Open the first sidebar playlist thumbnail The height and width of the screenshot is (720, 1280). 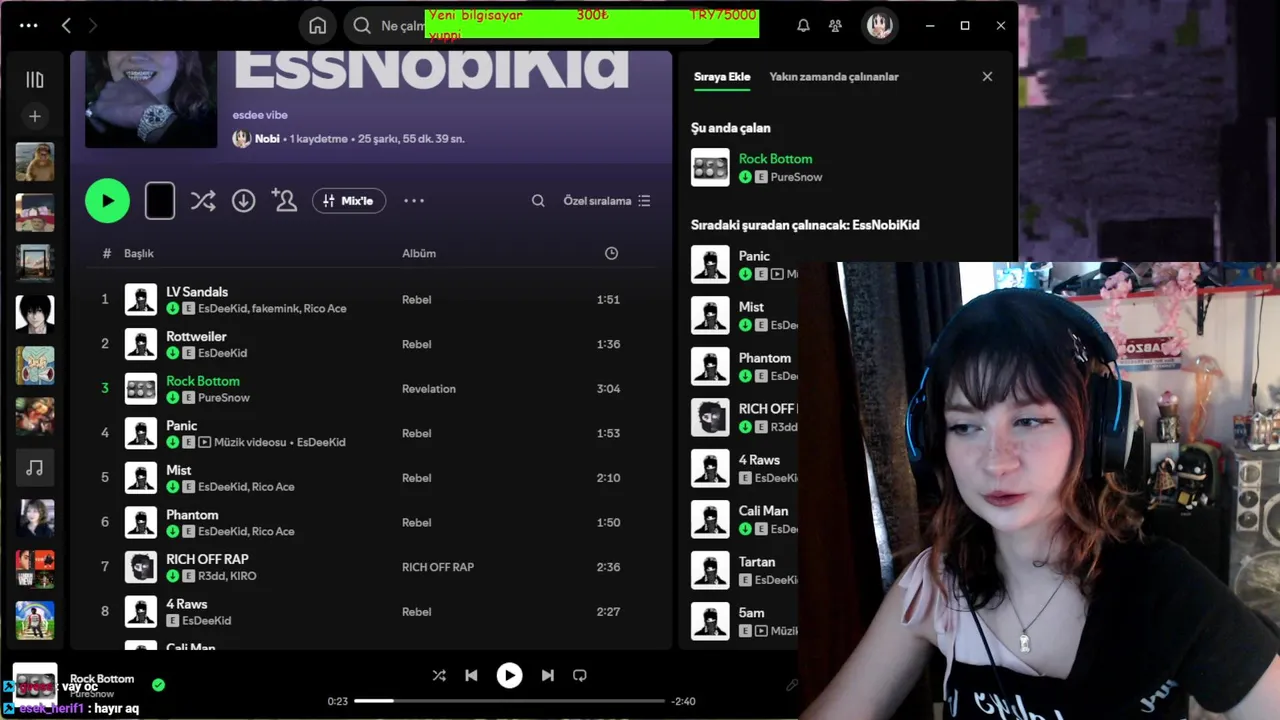tap(35, 162)
